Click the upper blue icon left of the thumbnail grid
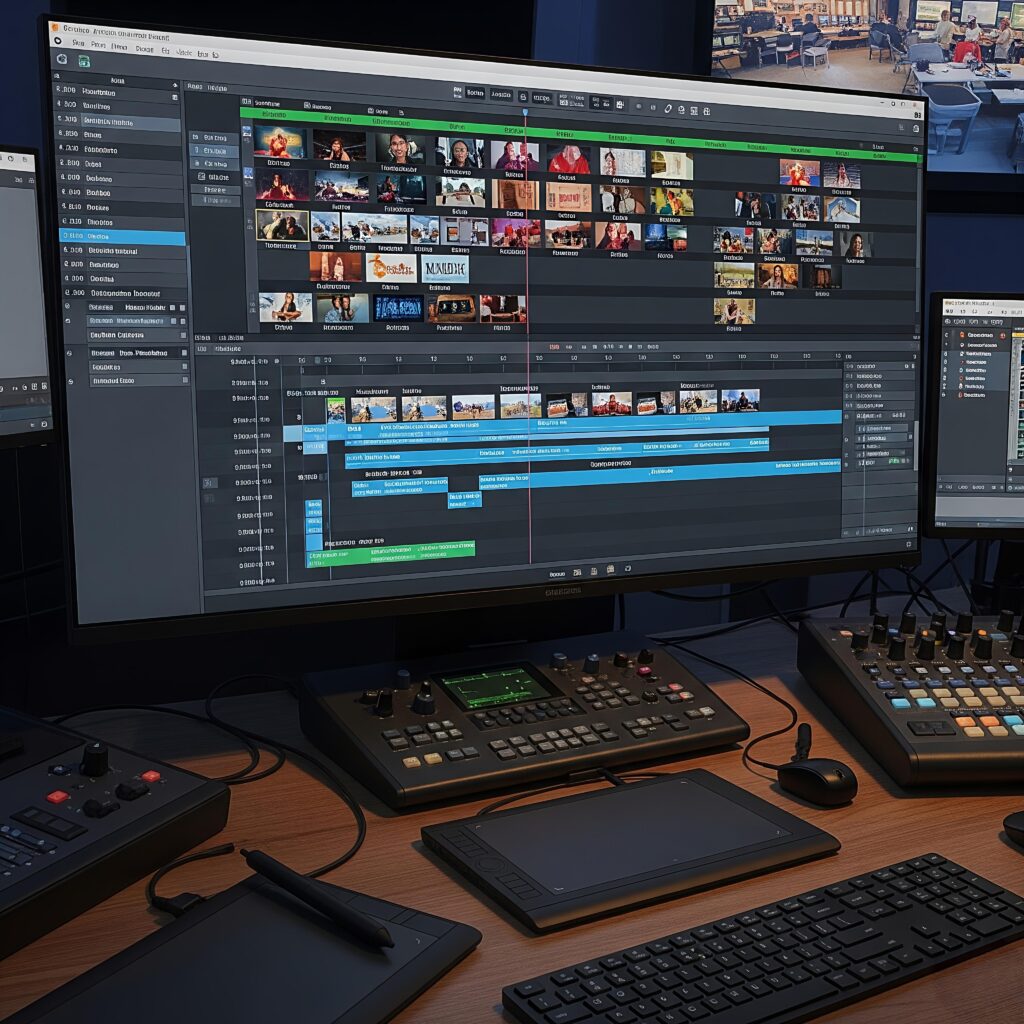 click(x=247, y=133)
